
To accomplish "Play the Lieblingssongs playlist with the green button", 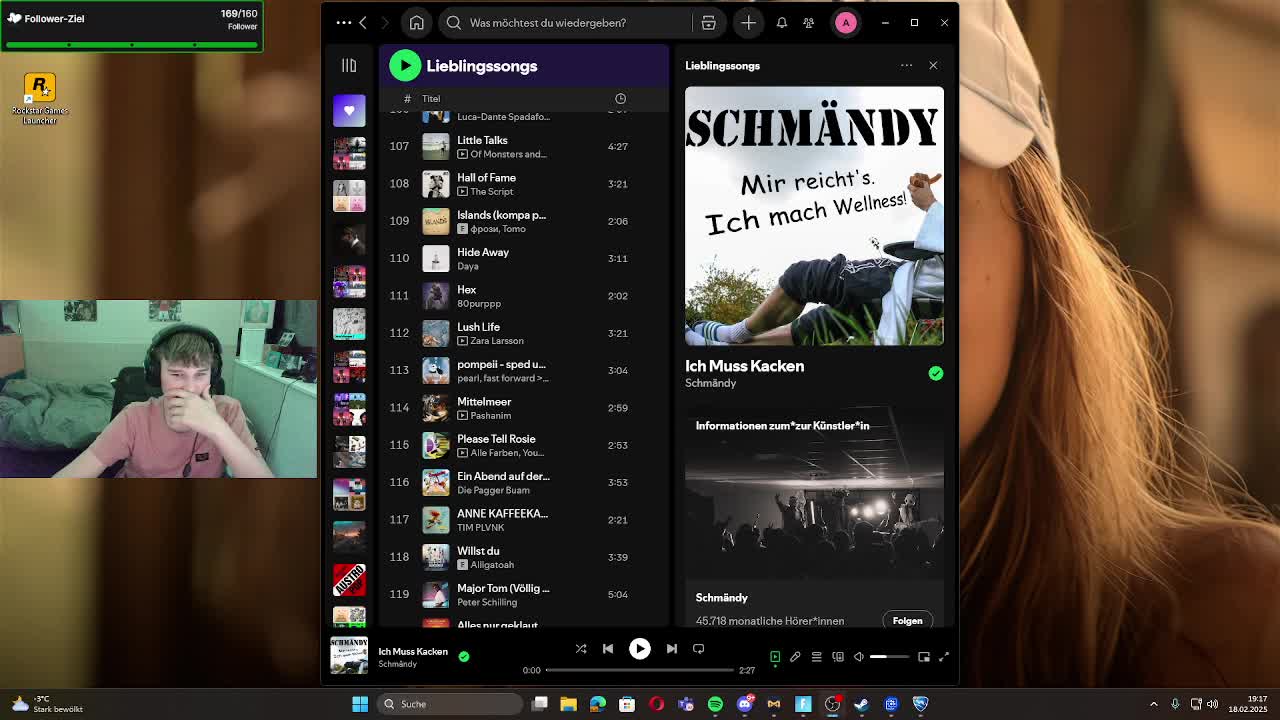I will point(405,66).
